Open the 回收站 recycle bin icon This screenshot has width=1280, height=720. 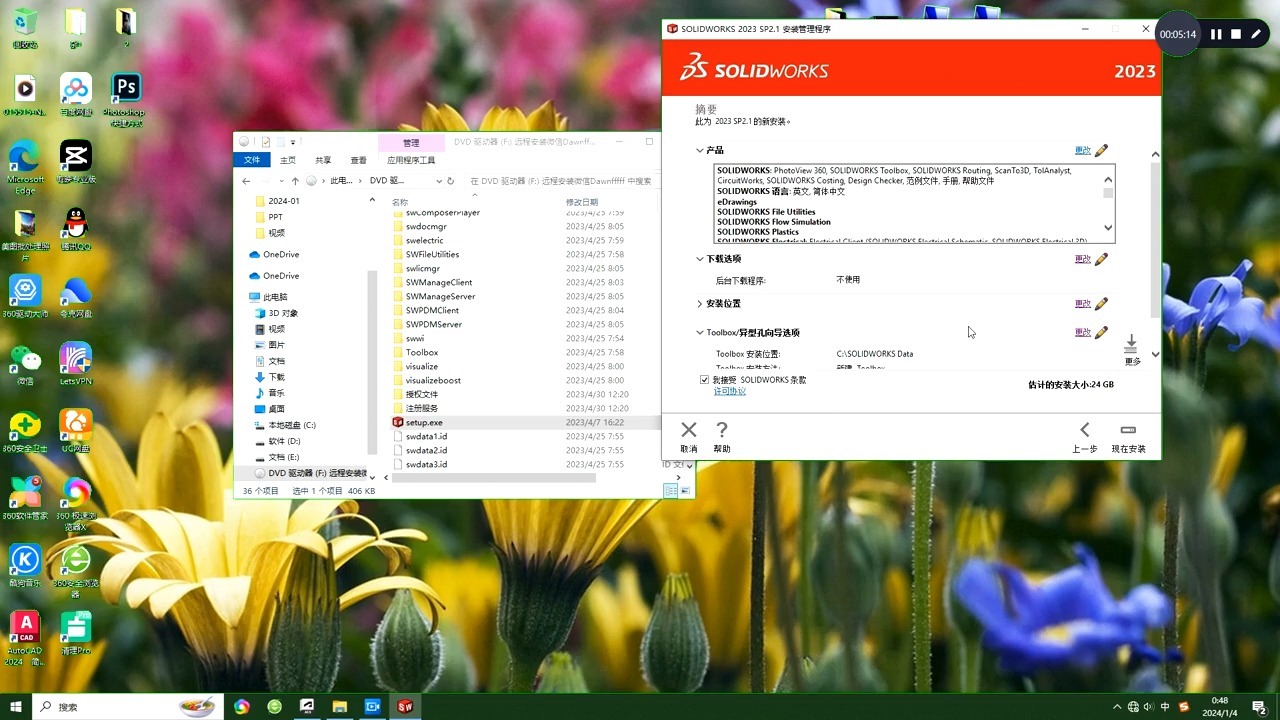click(25, 28)
